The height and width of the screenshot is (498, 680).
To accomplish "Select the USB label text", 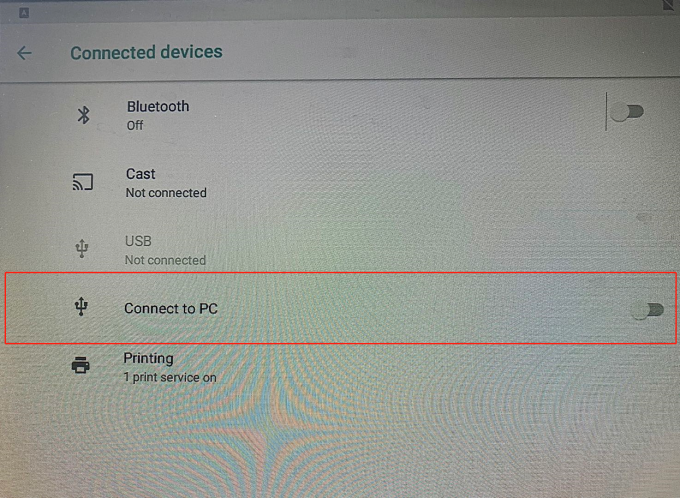I will (138, 241).
